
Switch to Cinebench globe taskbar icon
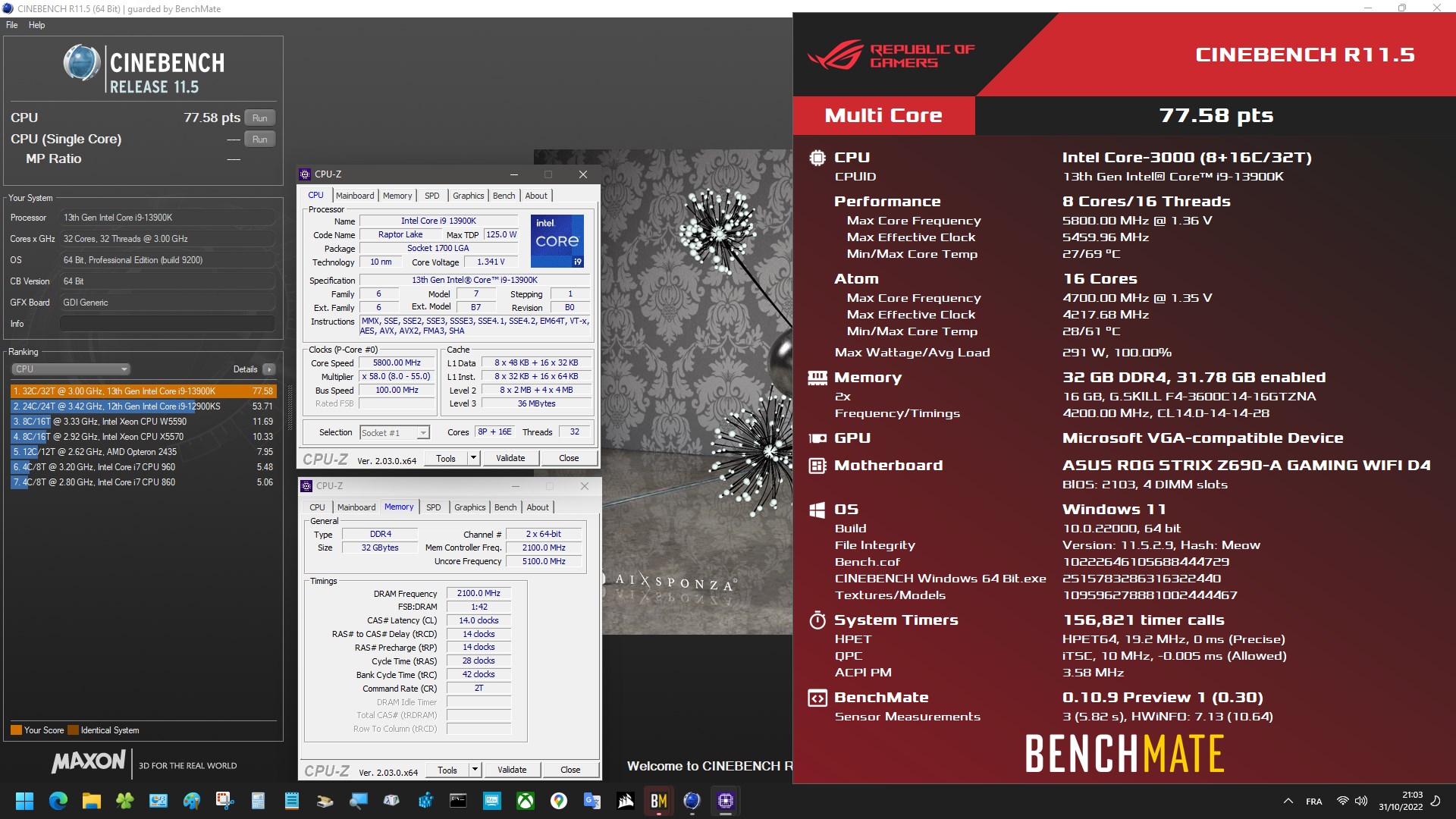point(692,801)
